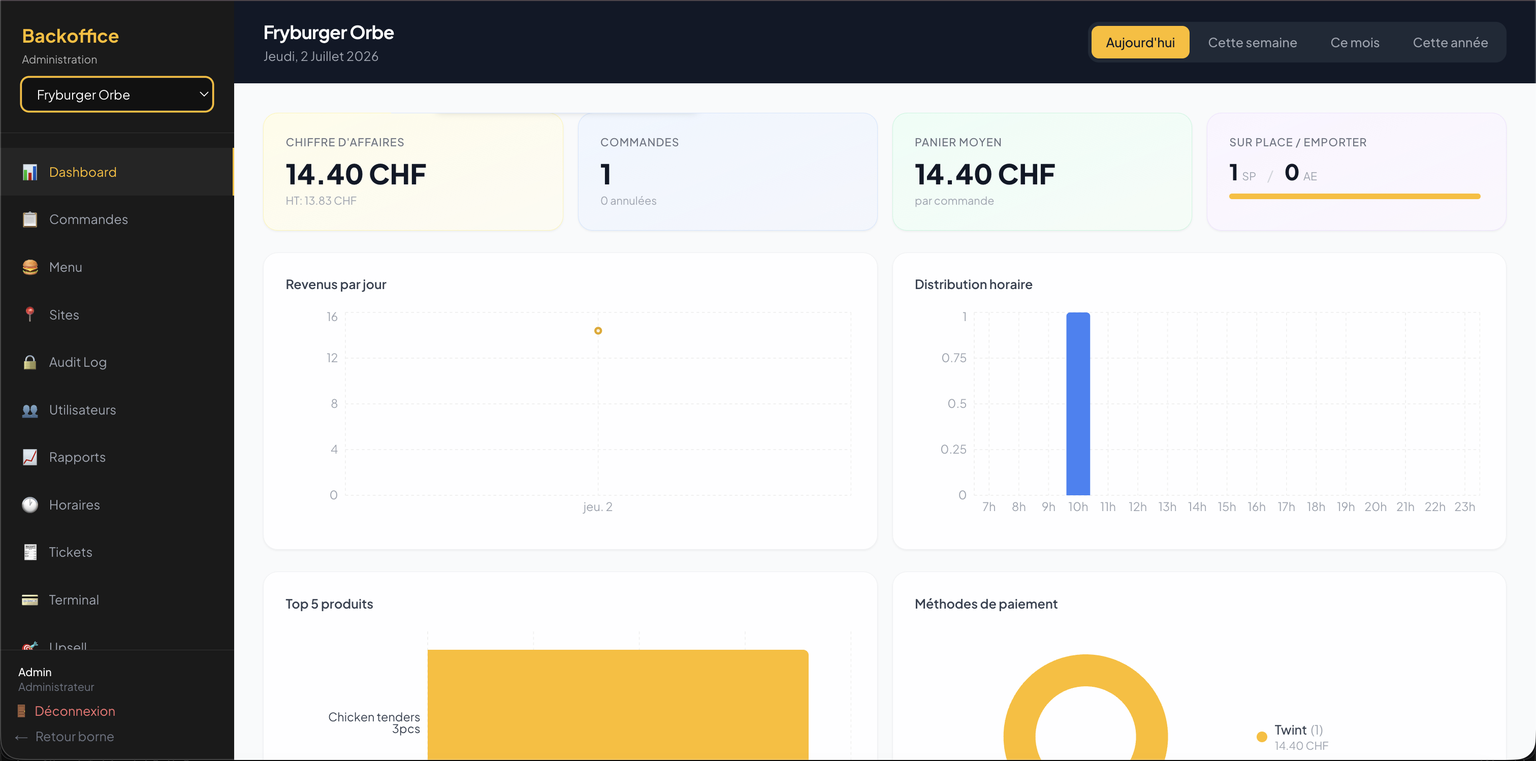
Task: Click the "Top 5 produits" heading
Action: [329, 604]
